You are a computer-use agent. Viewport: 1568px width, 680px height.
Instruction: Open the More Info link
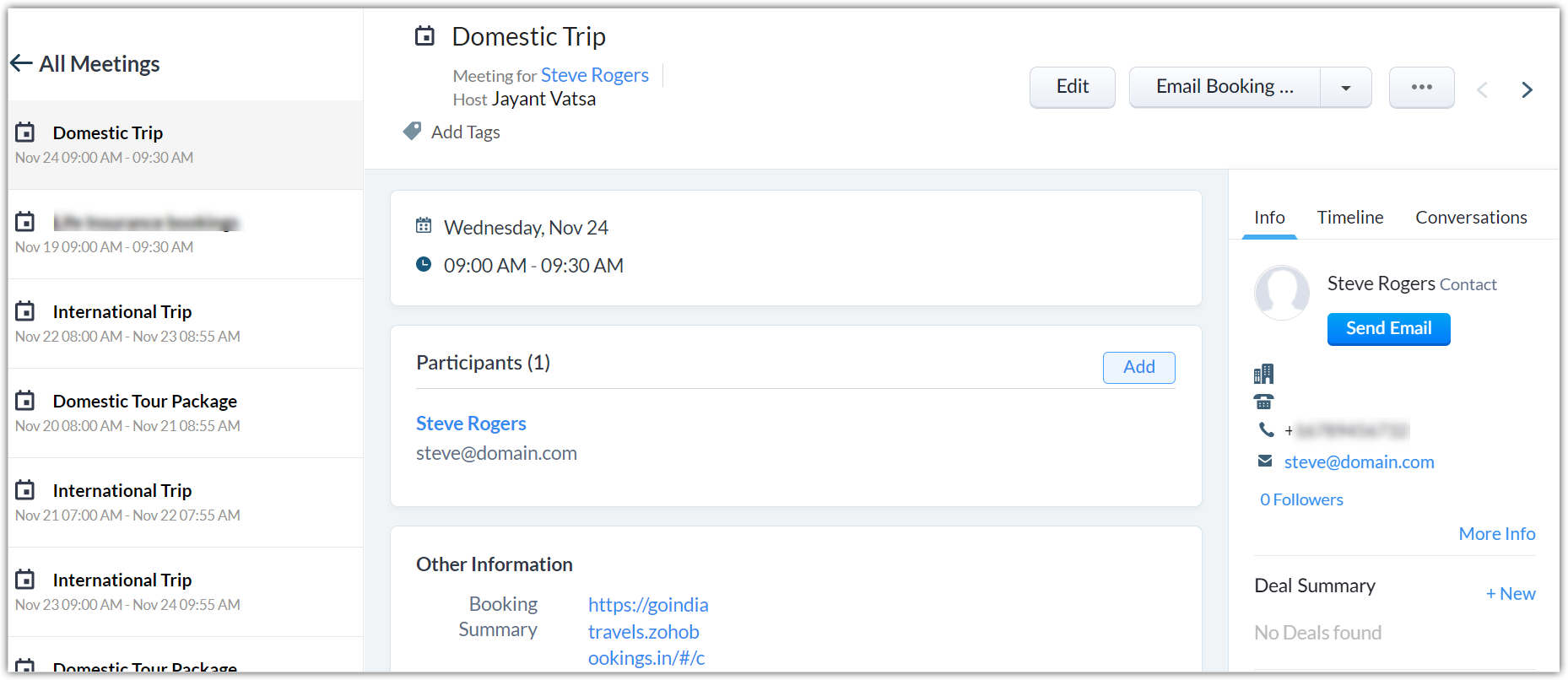[x=1496, y=534]
